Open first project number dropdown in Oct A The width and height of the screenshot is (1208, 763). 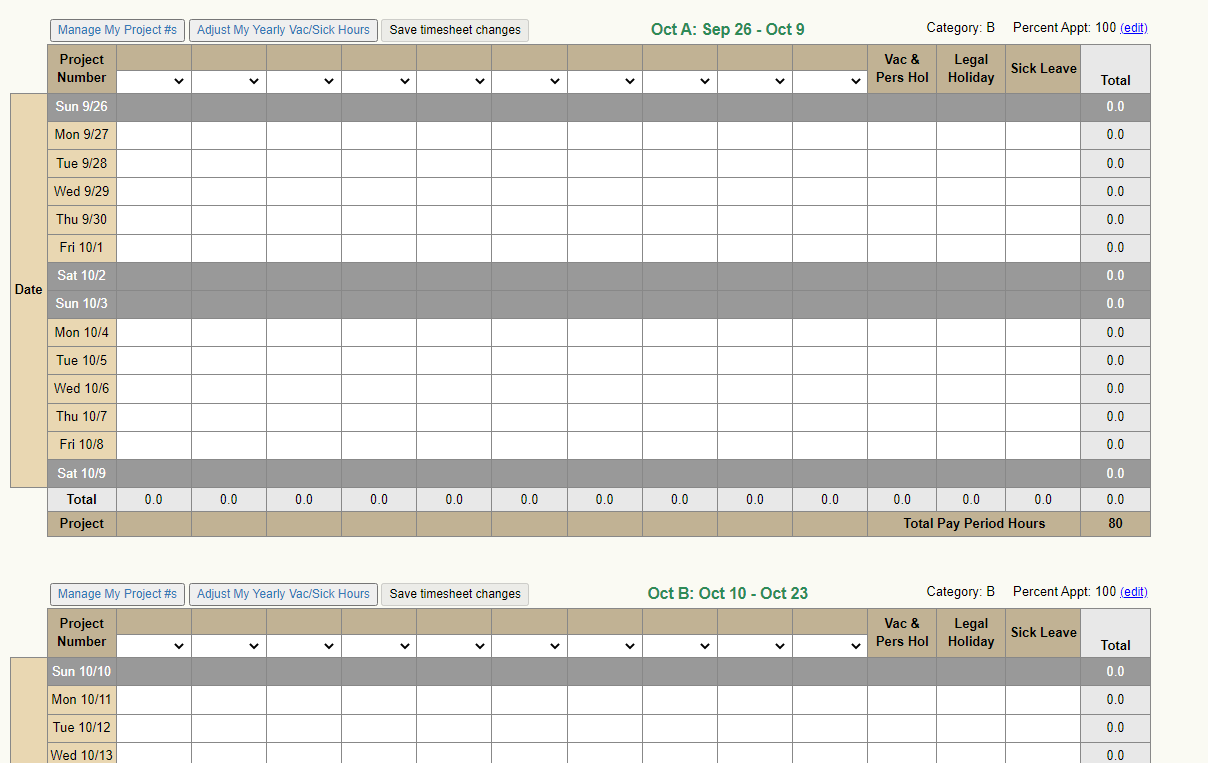click(x=154, y=82)
